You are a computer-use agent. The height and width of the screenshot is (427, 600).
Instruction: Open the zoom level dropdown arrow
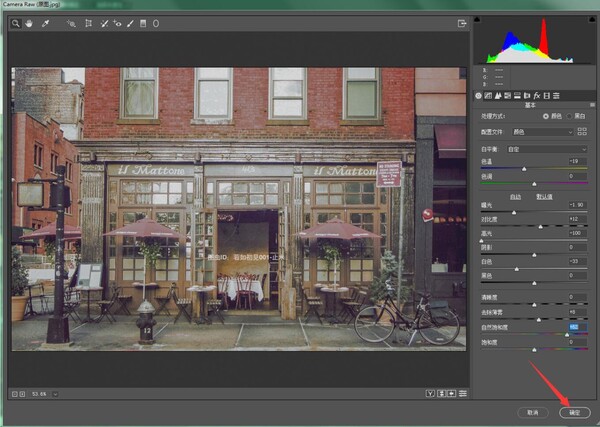[x=55, y=394]
